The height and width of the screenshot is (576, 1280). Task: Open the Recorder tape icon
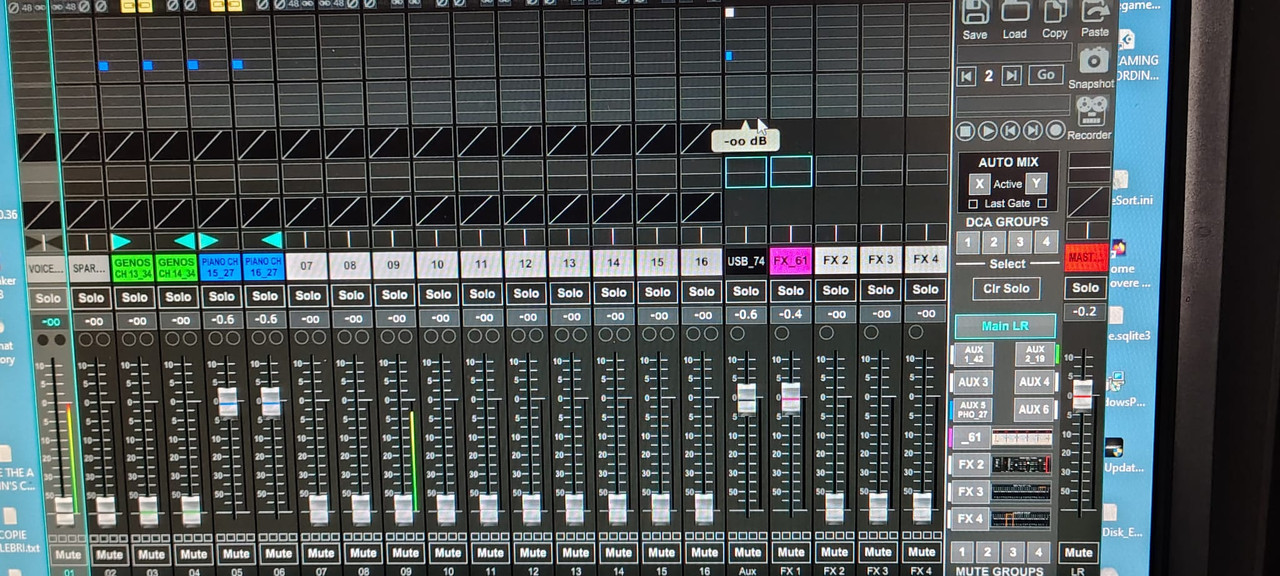(1092, 109)
